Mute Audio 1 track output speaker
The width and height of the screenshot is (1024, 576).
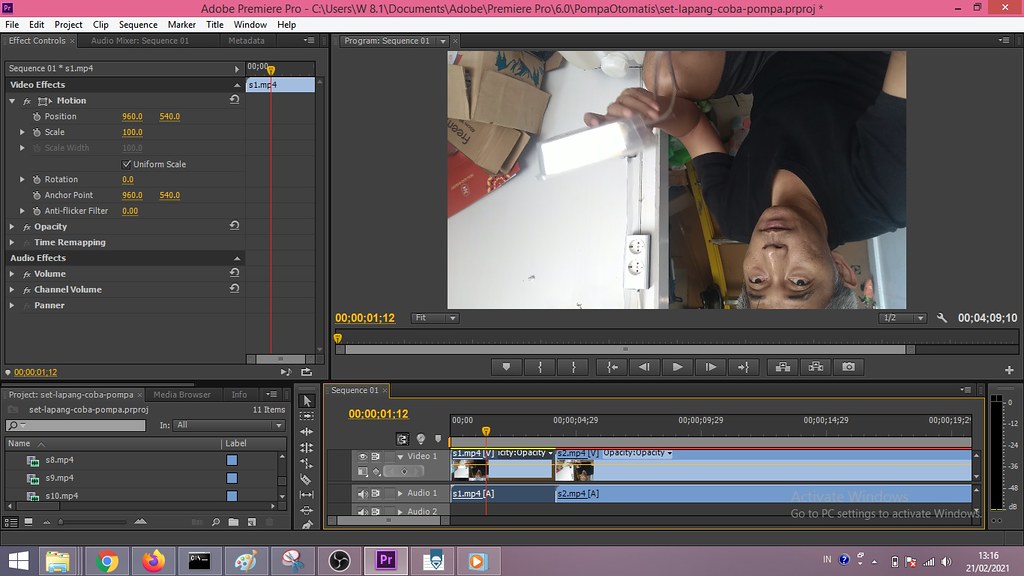pyautogui.click(x=362, y=493)
